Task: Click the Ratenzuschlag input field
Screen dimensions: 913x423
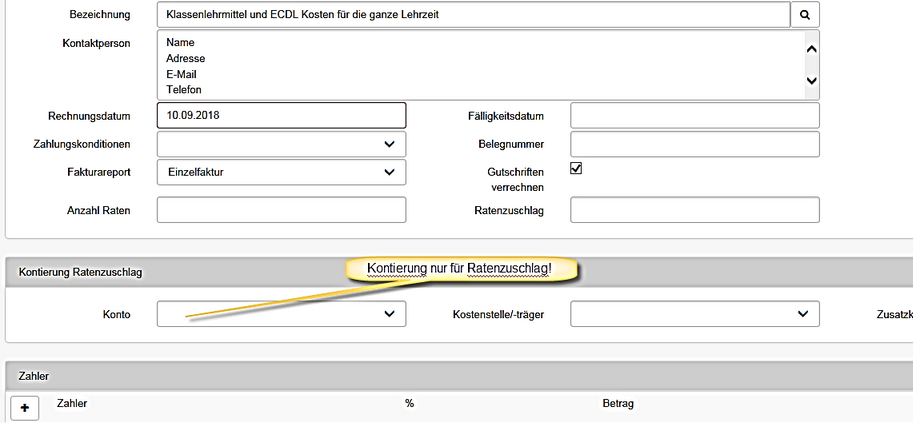Action: coord(695,210)
